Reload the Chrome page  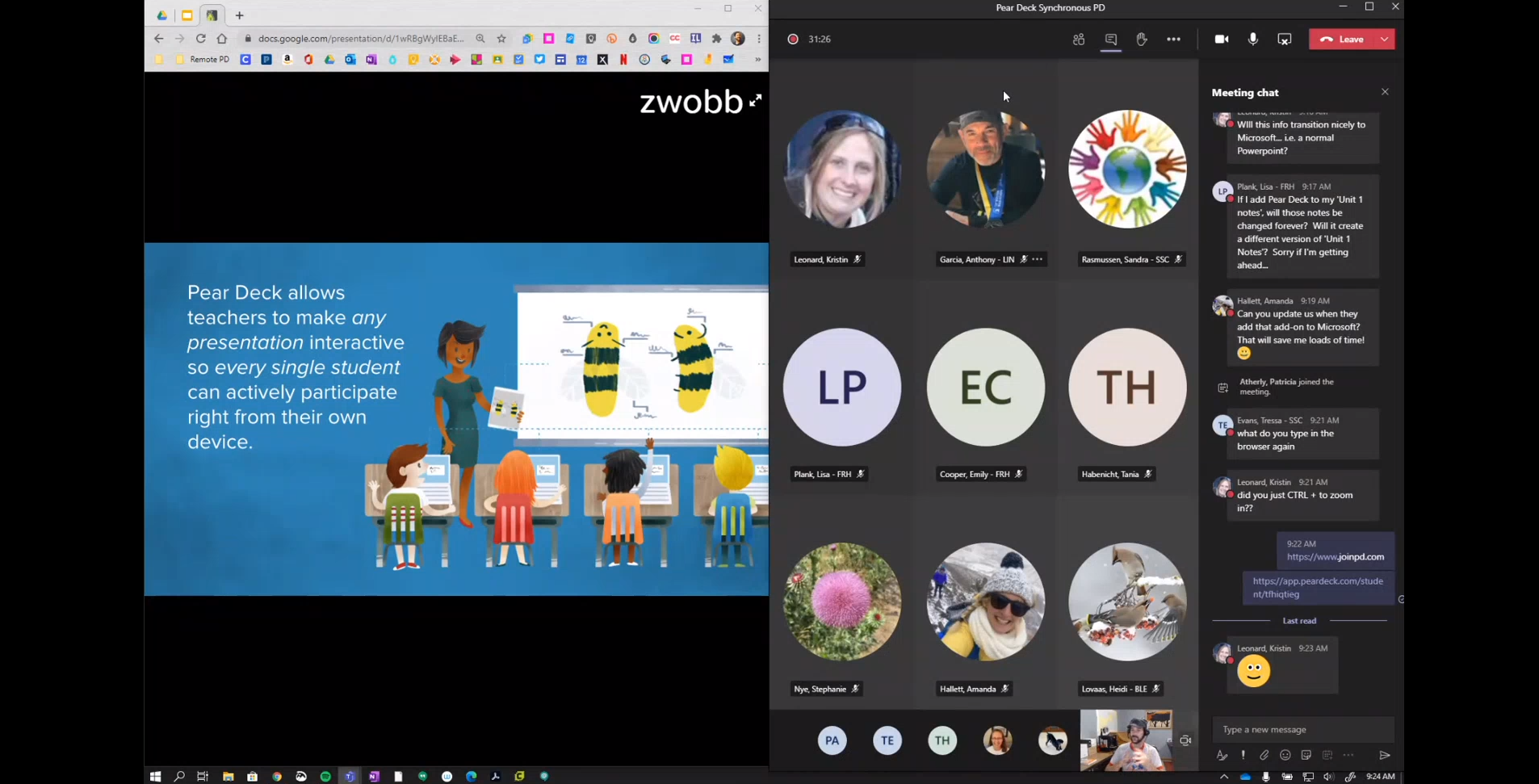(x=200, y=39)
